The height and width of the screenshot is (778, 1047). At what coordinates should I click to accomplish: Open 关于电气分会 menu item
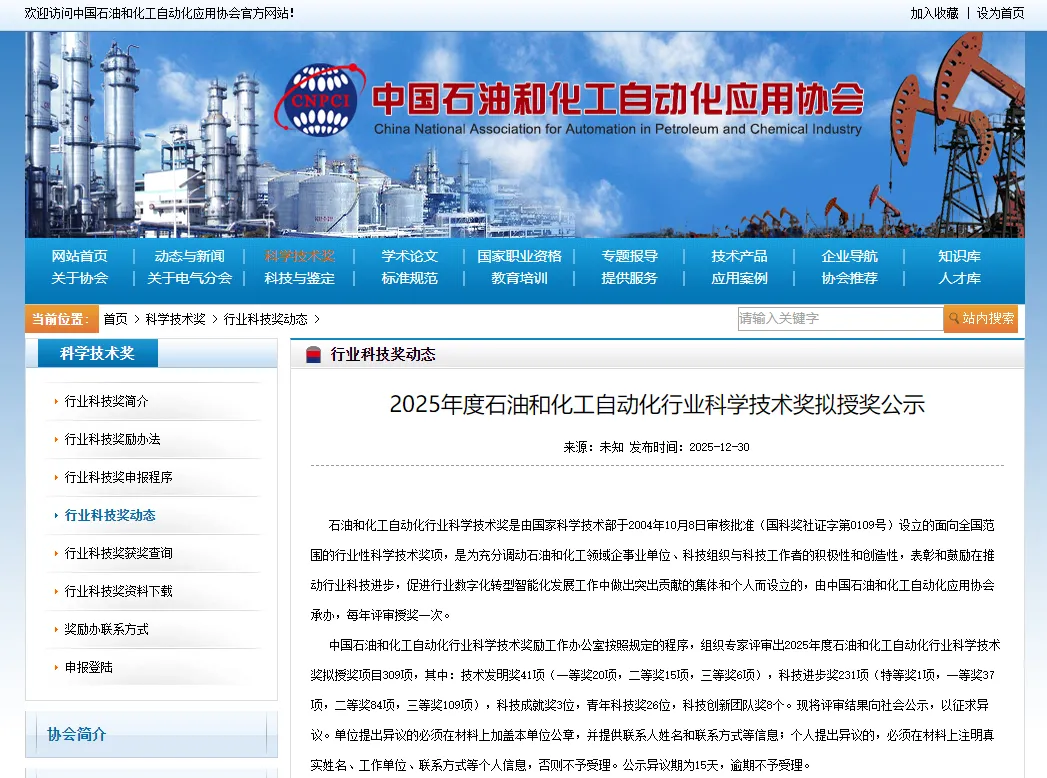[x=190, y=278]
